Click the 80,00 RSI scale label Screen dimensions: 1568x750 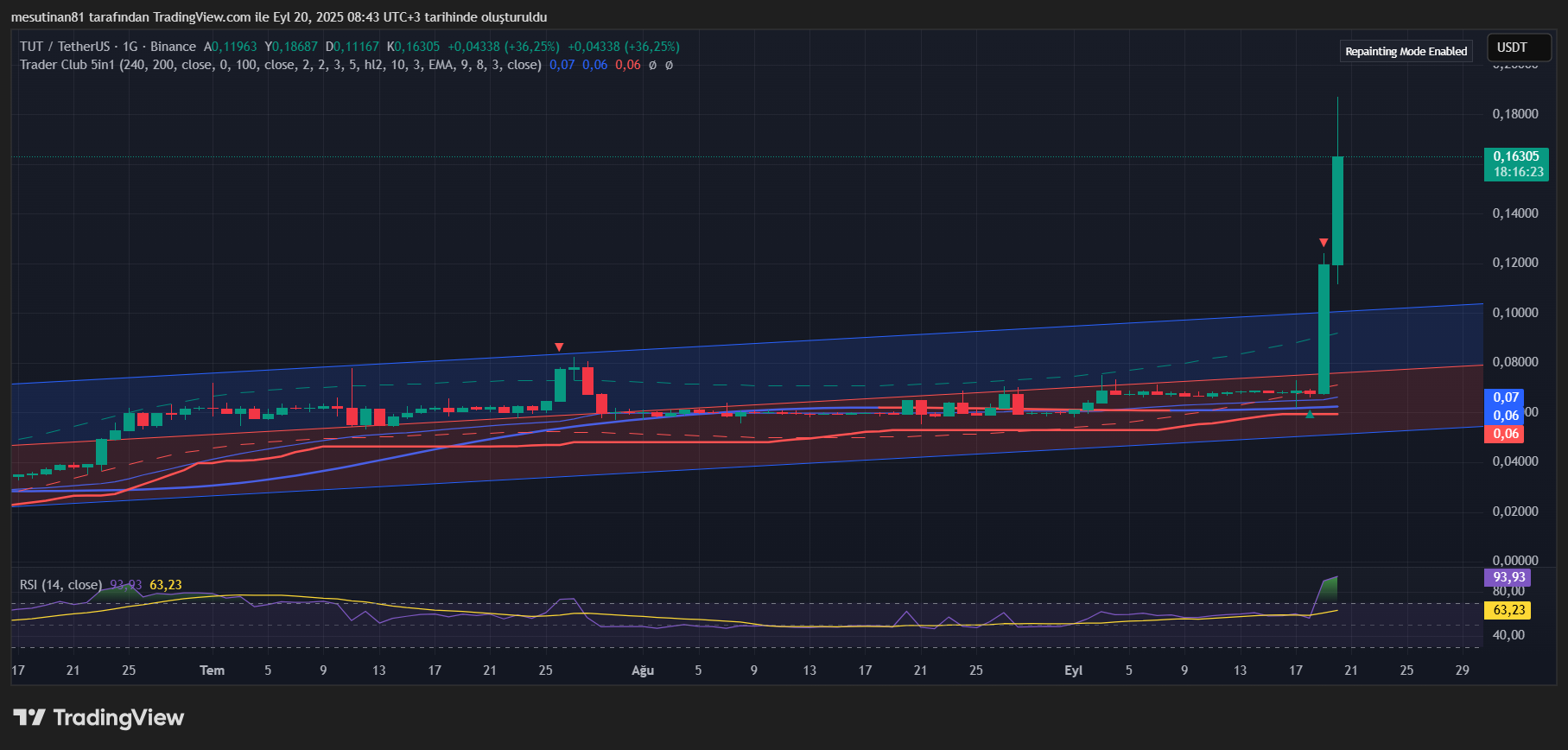(1508, 592)
